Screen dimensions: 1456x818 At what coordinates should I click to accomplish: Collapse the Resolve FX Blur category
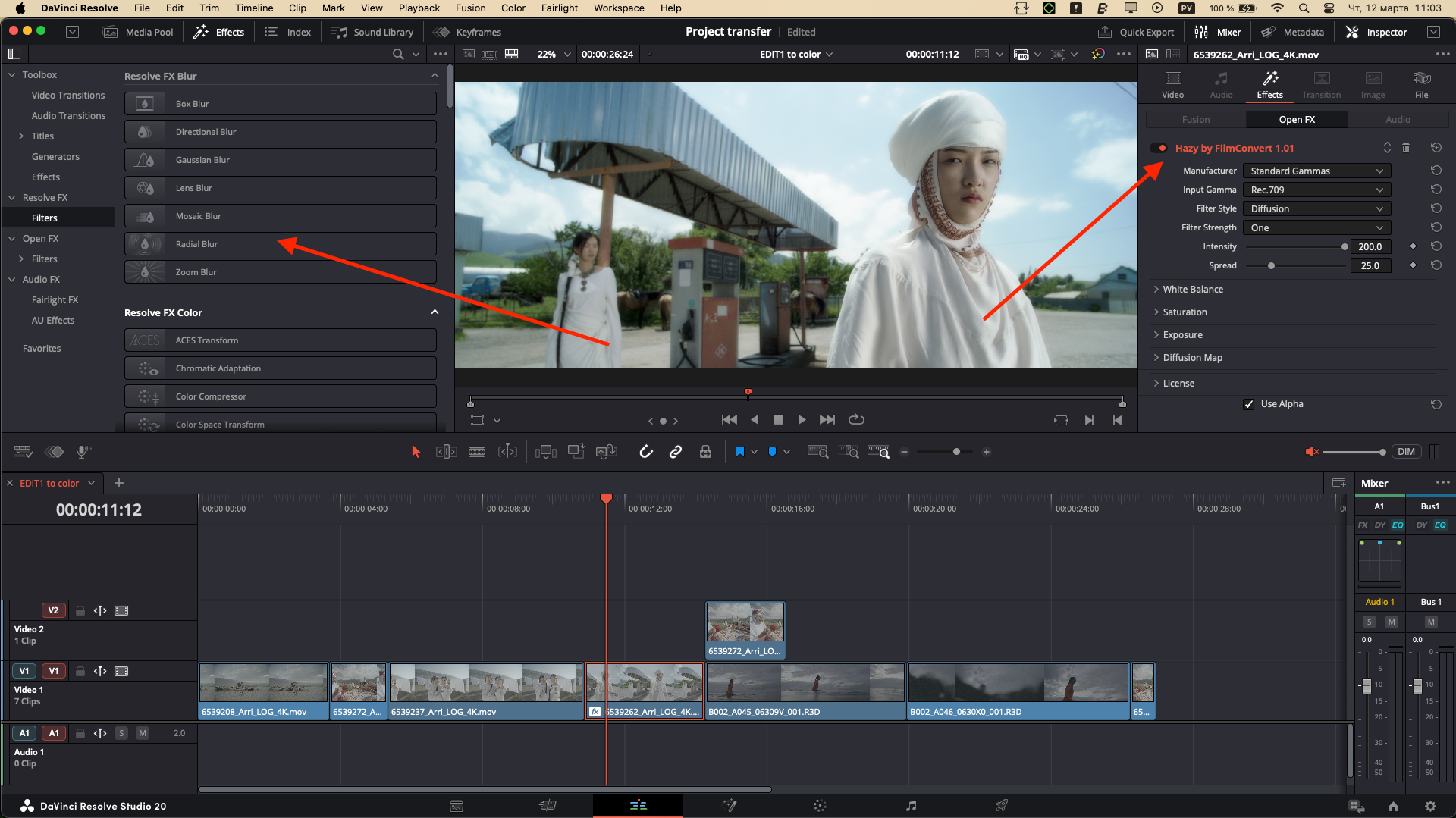[x=435, y=76]
